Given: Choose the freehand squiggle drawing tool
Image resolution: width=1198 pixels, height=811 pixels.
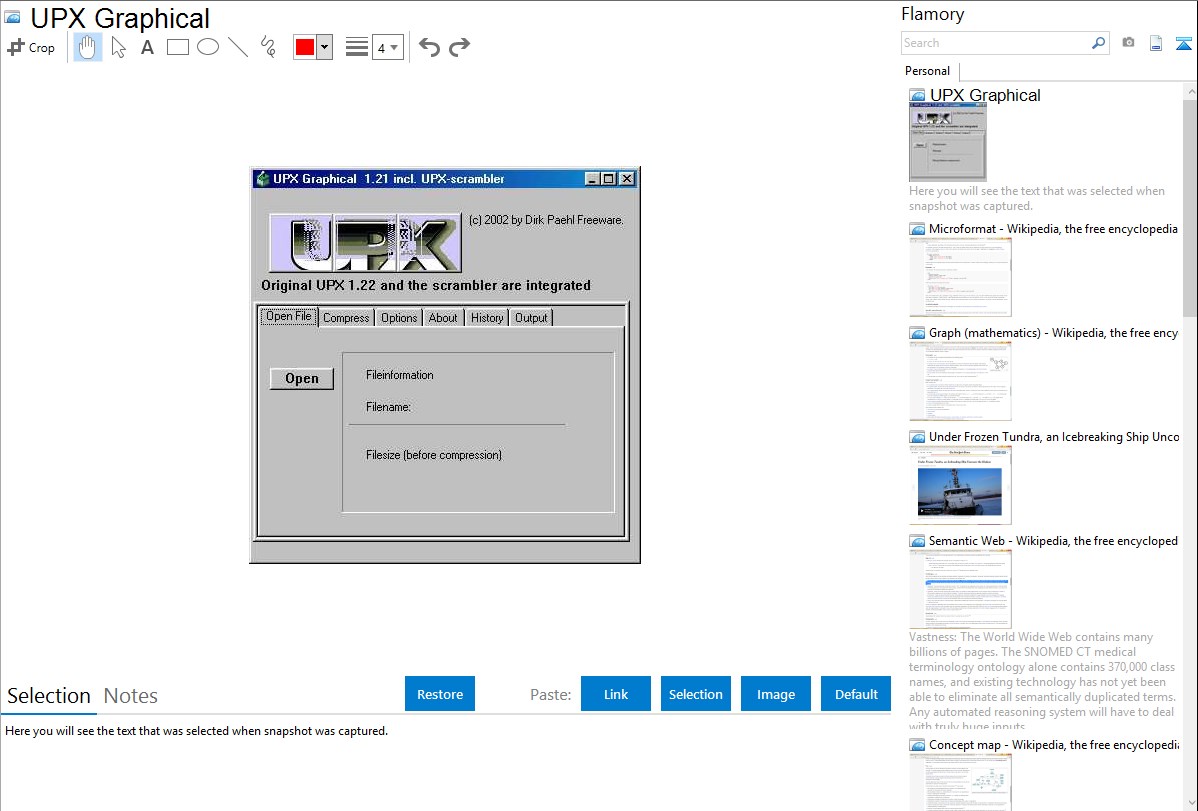Looking at the screenshot, I should point(268,47).
